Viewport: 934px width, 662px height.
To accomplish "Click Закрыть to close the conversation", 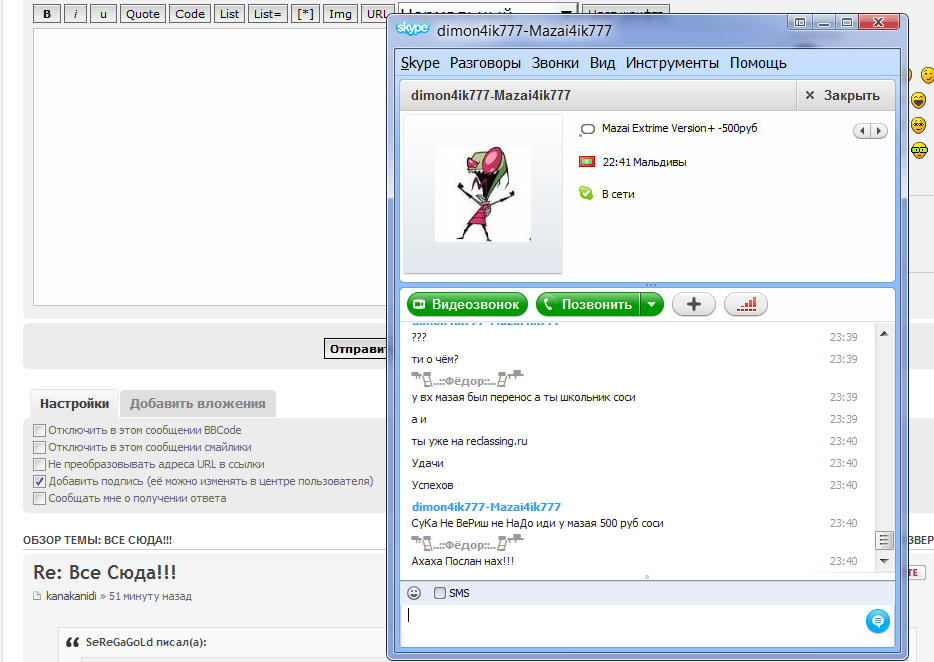I will pos(843,95).
